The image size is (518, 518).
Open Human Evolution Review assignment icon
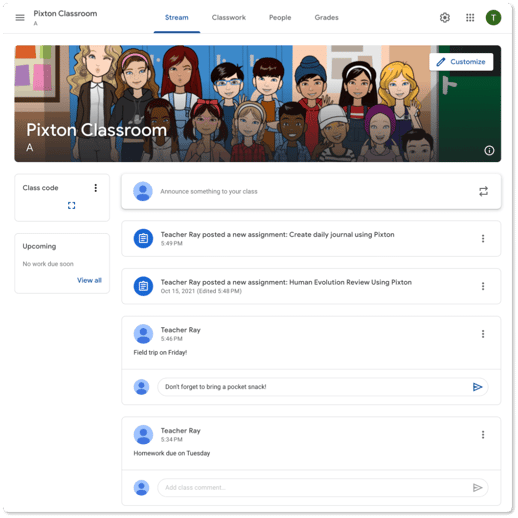[x=143, y=286]
